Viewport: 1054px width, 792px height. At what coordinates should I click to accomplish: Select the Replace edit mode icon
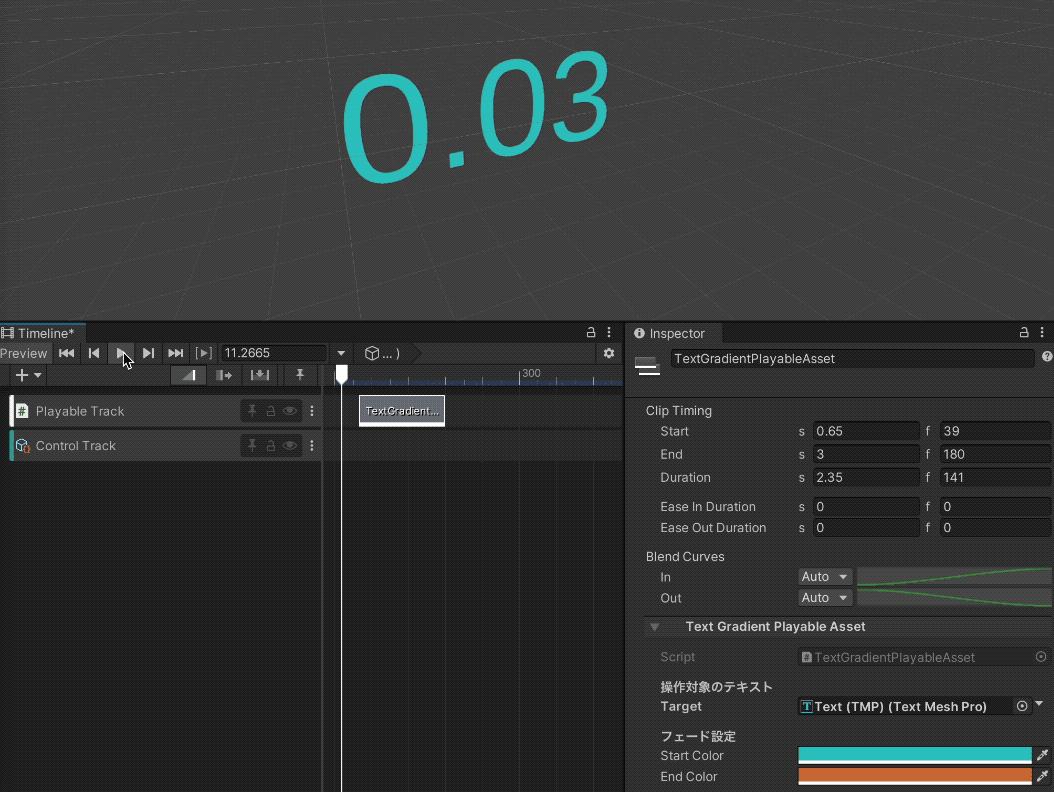click(259, 375)
